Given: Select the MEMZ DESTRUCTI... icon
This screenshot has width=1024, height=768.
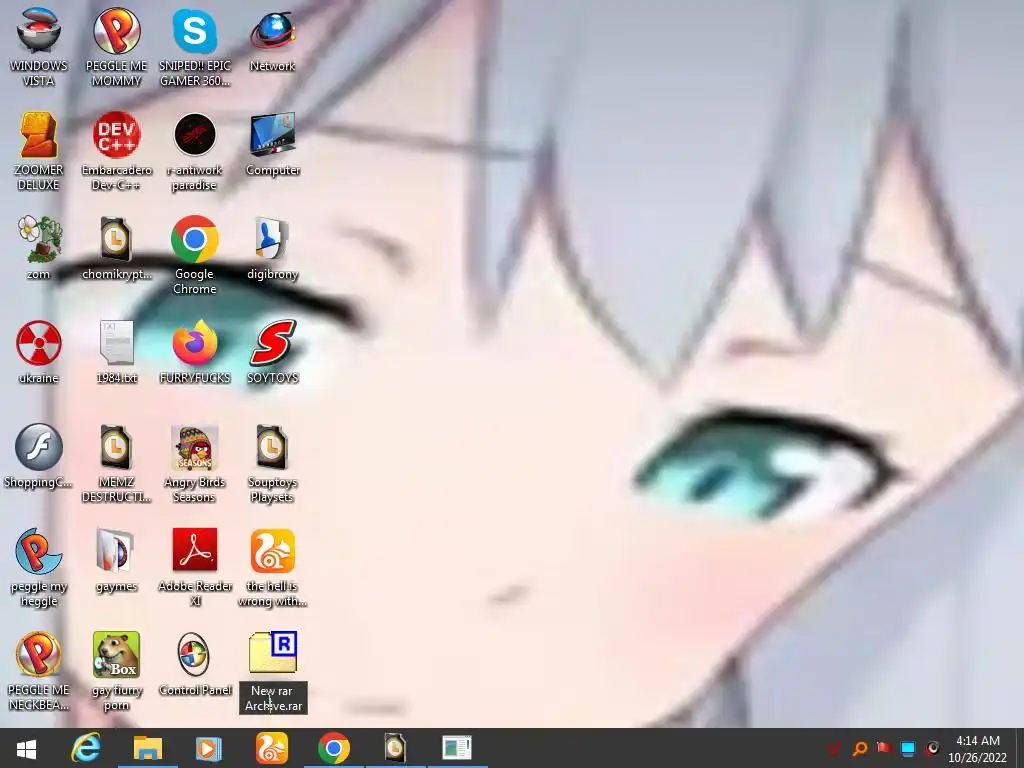Looking at the screenshot, I should point(116,462).
